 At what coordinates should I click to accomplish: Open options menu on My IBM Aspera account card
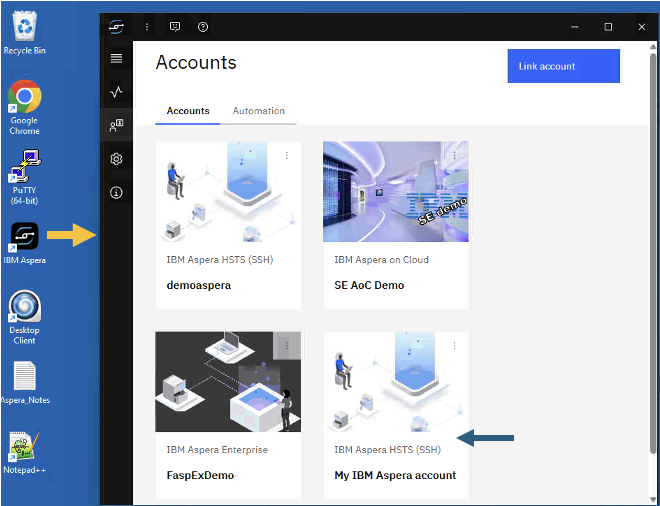pyautogui.click(x=455, y=345)
